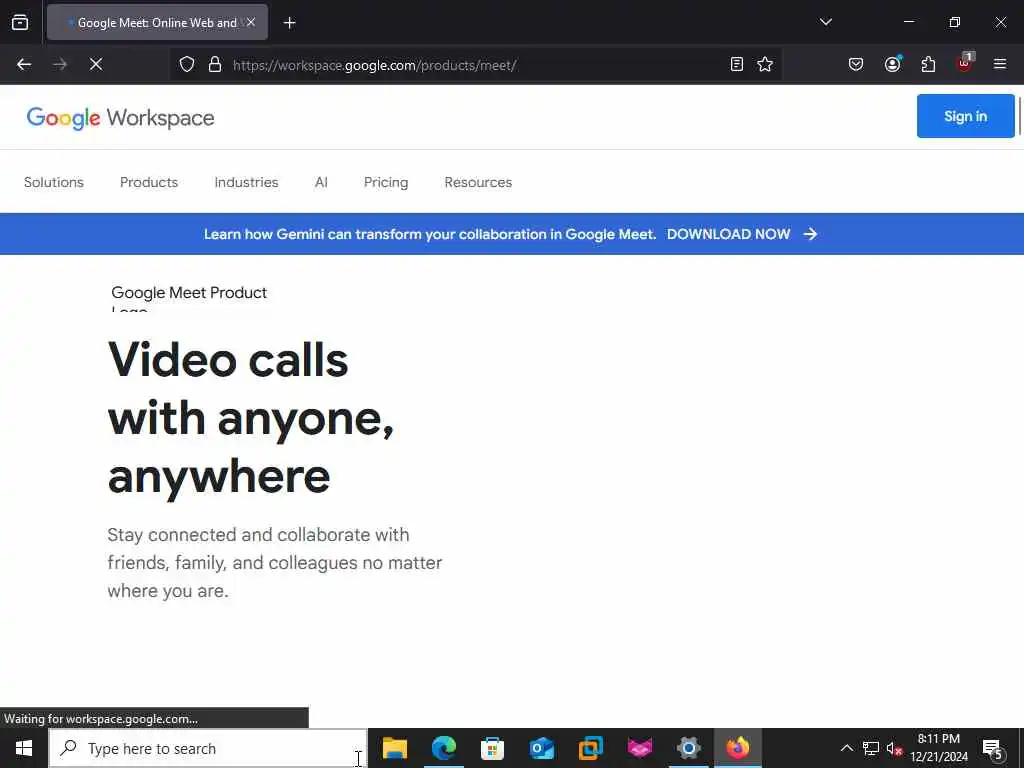Open tracking protection shield panel
1024x768 pixels.
click(x=187, y=65)
